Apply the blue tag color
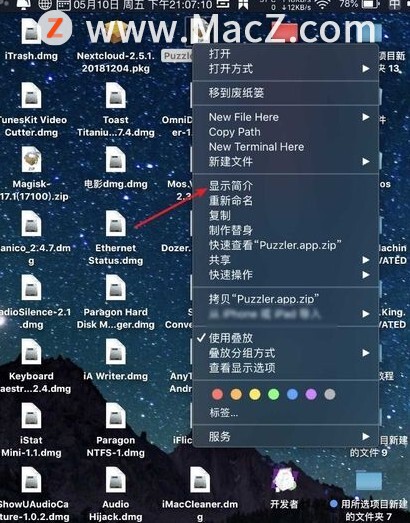Image resolution: width=410 pixels, height=523 pixels. pos(293,394)
